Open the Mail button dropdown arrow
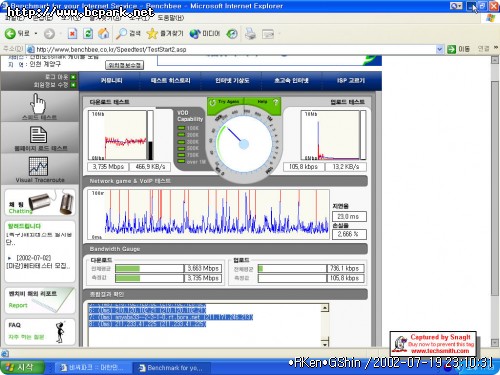This screenshot has width=500, height=375. pyautogui.click(x=279, y=34)
